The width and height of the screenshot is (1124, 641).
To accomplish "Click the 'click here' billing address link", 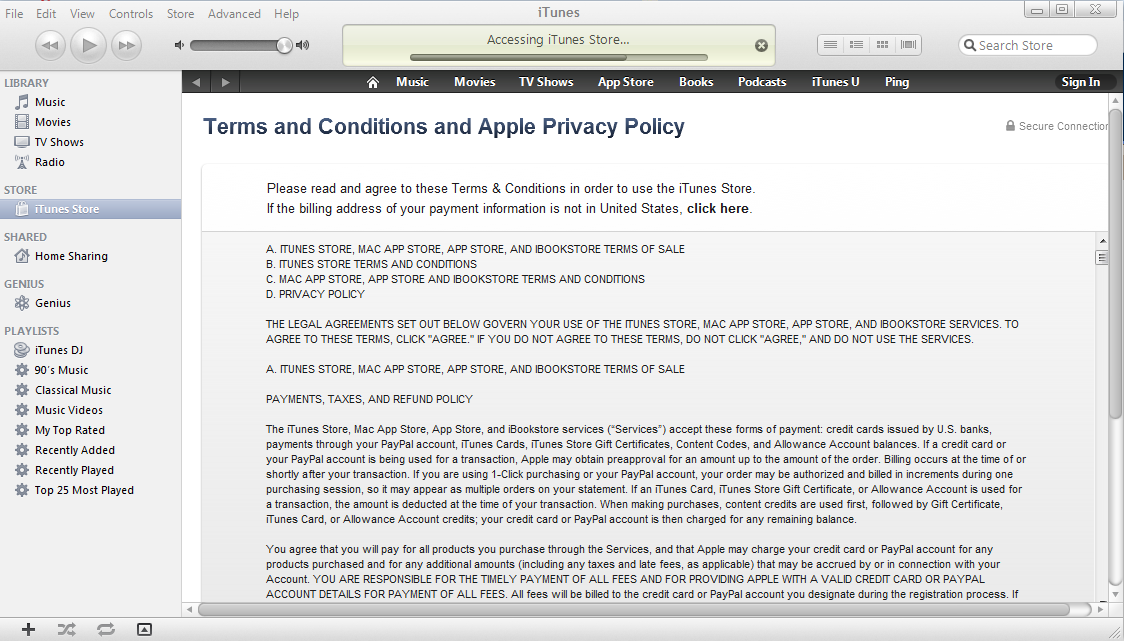I will [718, 209].
